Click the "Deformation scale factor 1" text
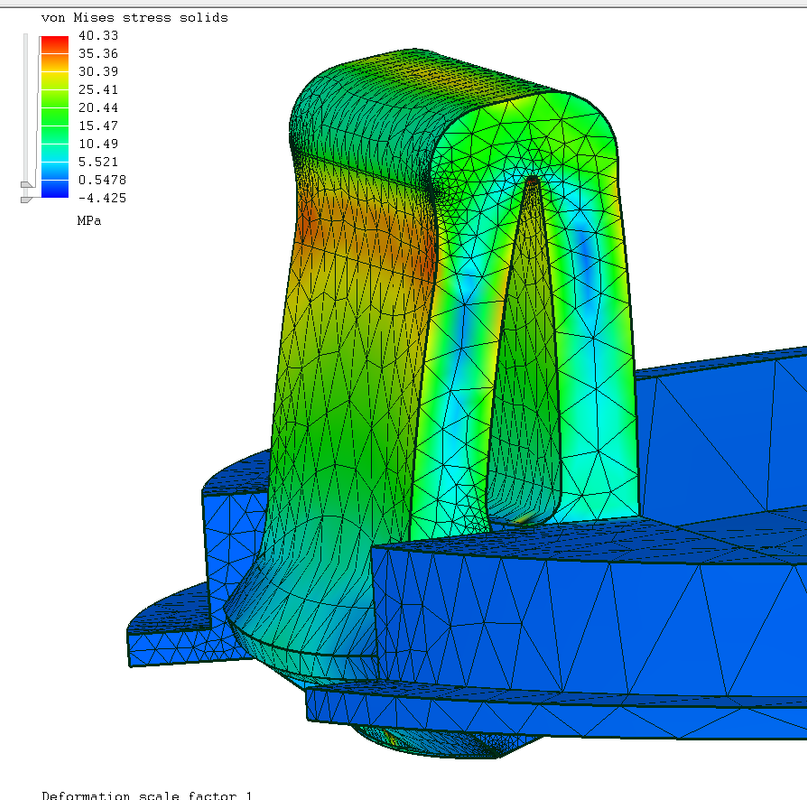Viewport: 807px width, 800px height. coord(147,795)
